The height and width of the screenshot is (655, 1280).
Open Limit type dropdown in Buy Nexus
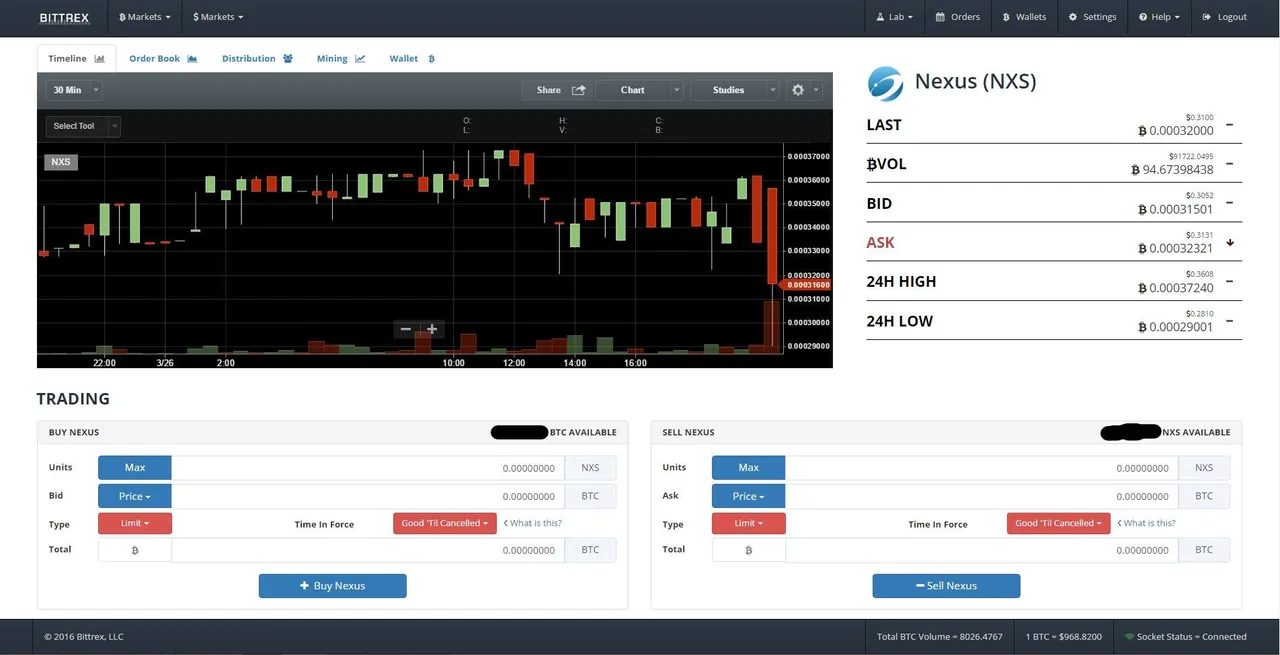coord(135,523)
